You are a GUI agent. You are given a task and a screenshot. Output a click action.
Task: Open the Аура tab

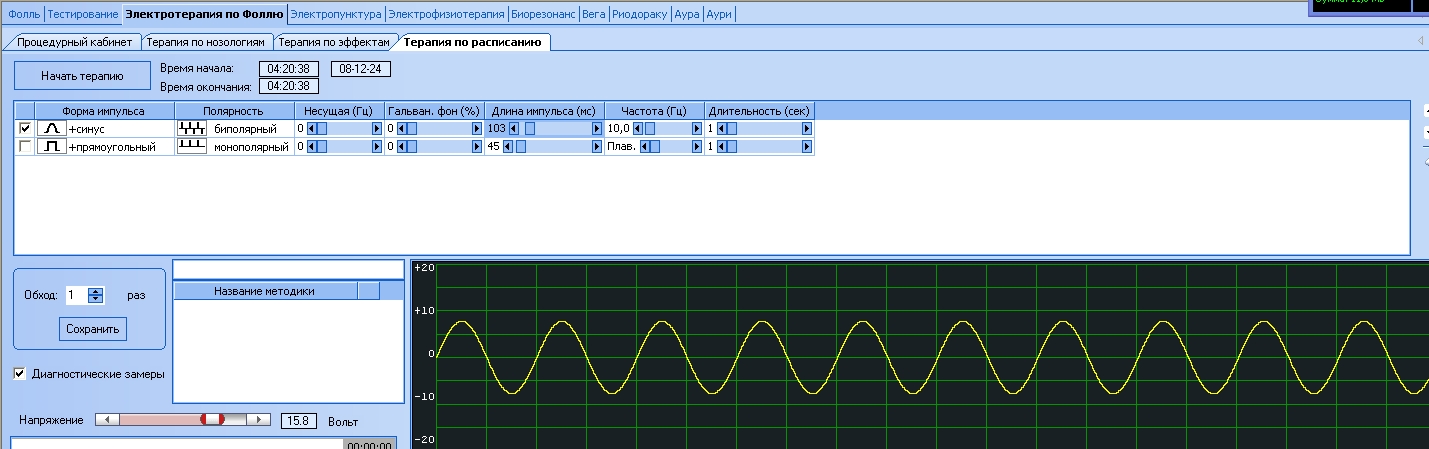click(687, 15)
